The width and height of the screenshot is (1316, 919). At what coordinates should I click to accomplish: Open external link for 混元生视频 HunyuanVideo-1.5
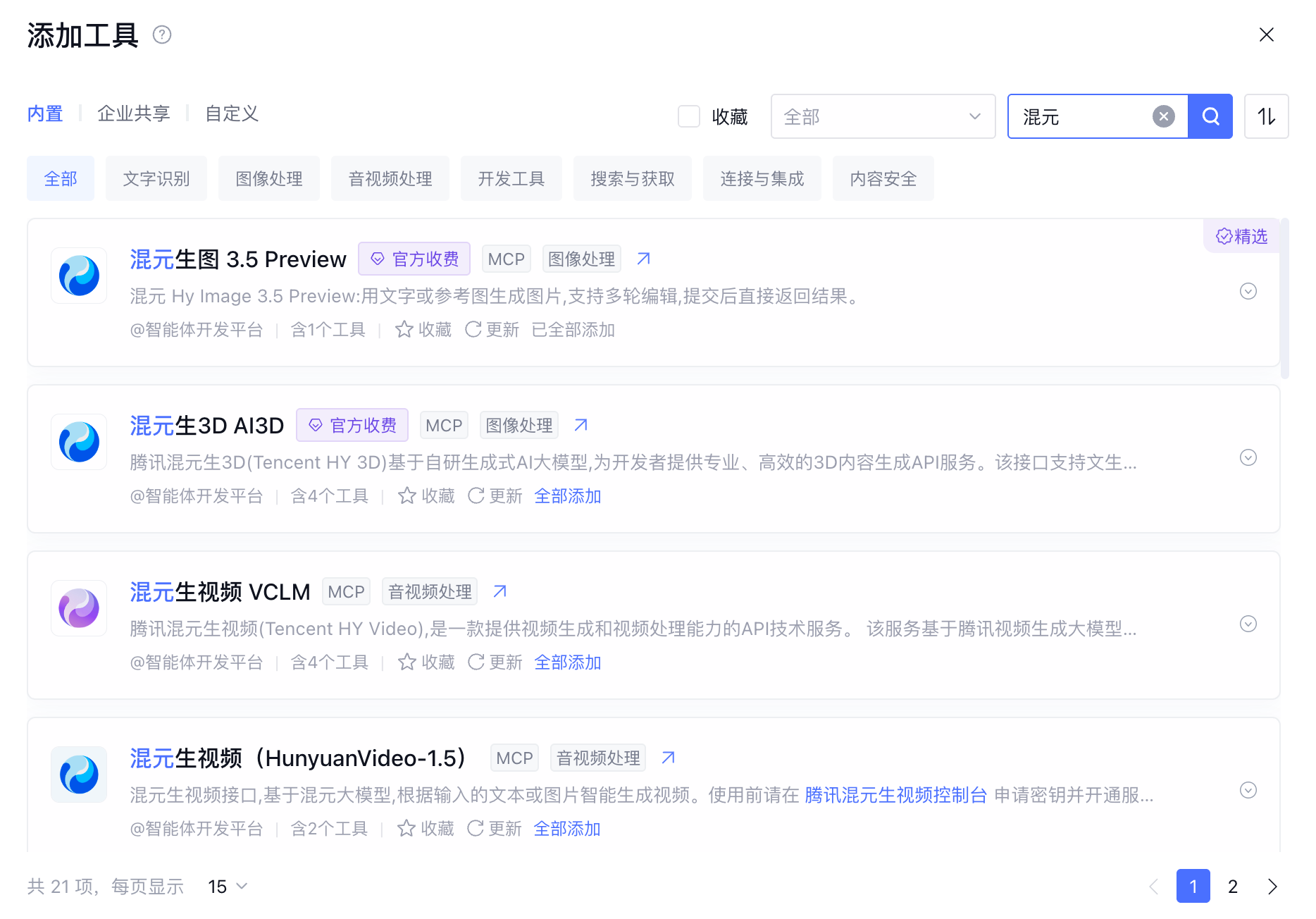pyautogui.click(x=668, y=758)
